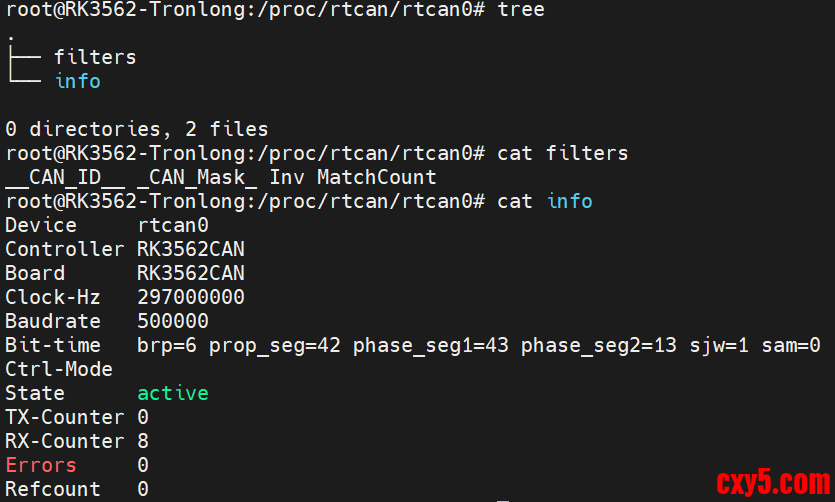This screenshot has width=835, height=502.
Task: Click the "__CAN_ID__" column header
Action: pyautogui.click(x=65, y=177)
